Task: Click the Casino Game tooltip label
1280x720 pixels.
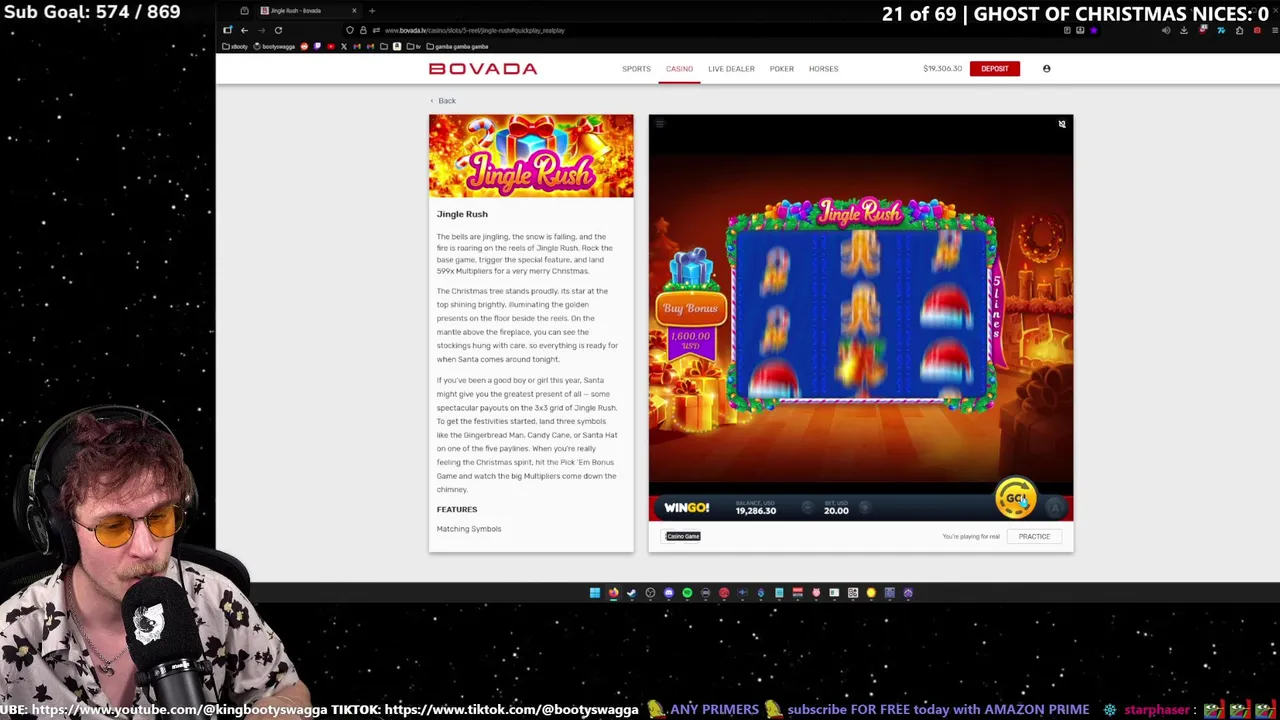Action: [x=683, y=536]
